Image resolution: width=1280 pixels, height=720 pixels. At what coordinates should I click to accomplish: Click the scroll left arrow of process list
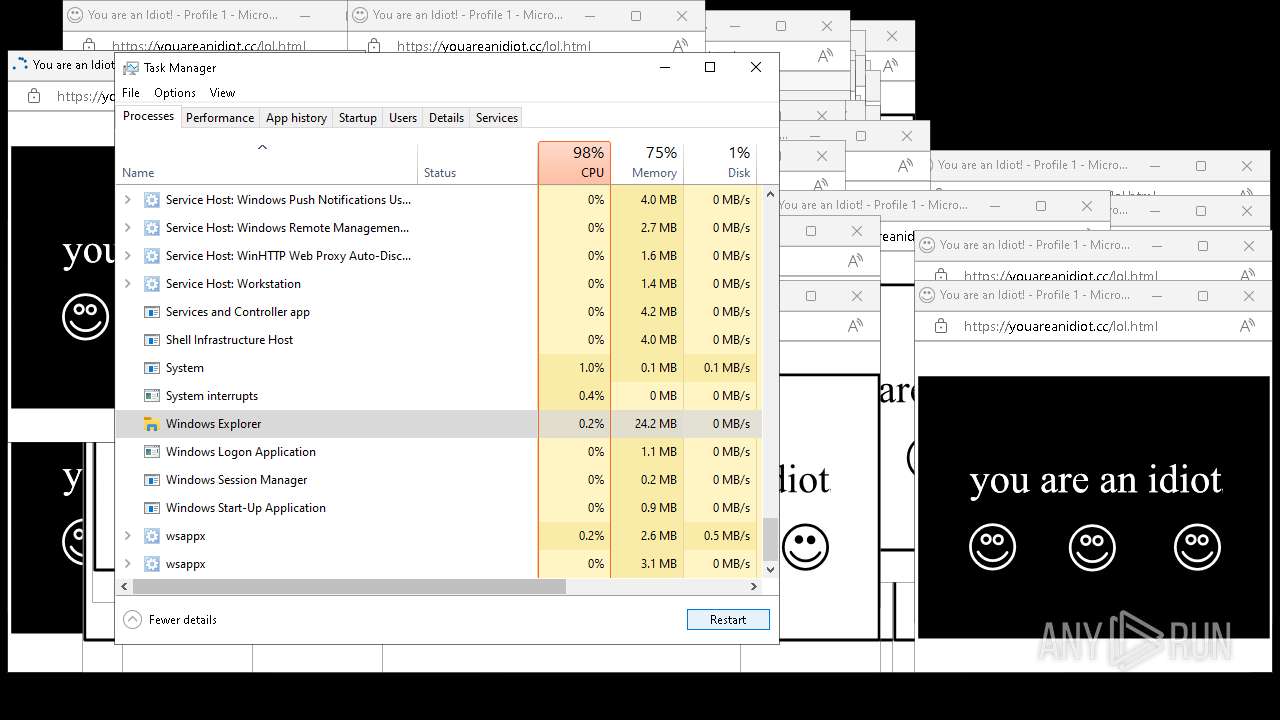pyautogui.click(x=124, y=587)
